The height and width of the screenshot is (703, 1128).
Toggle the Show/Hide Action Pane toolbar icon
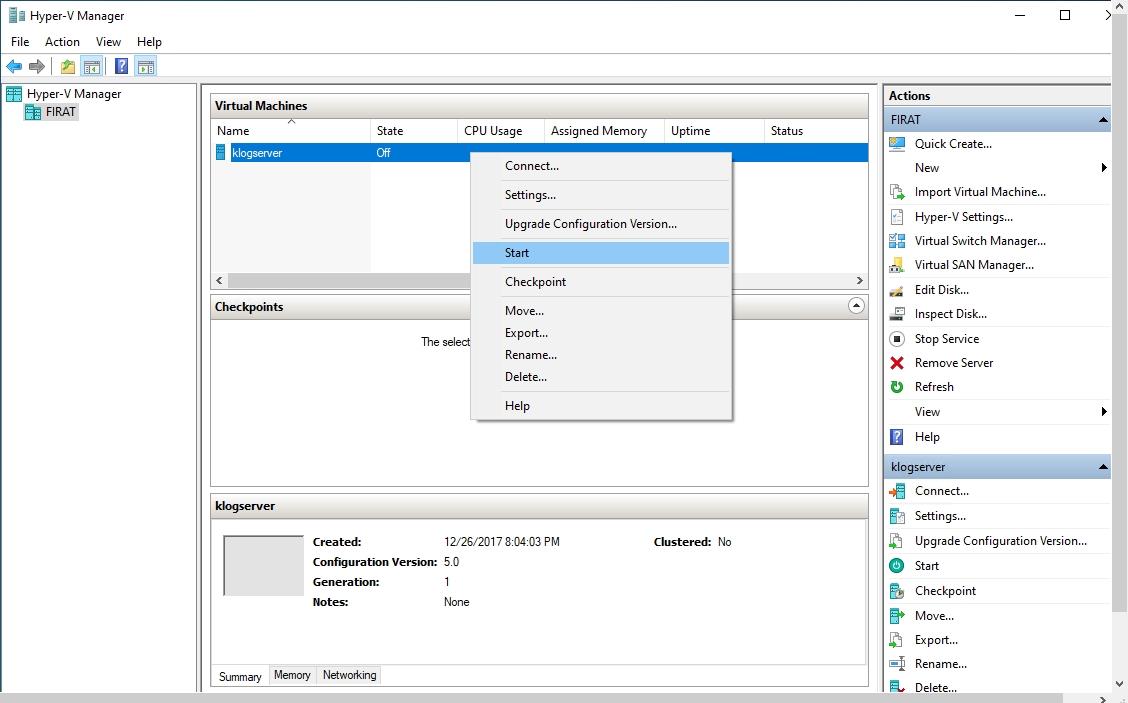pos(145,67)
